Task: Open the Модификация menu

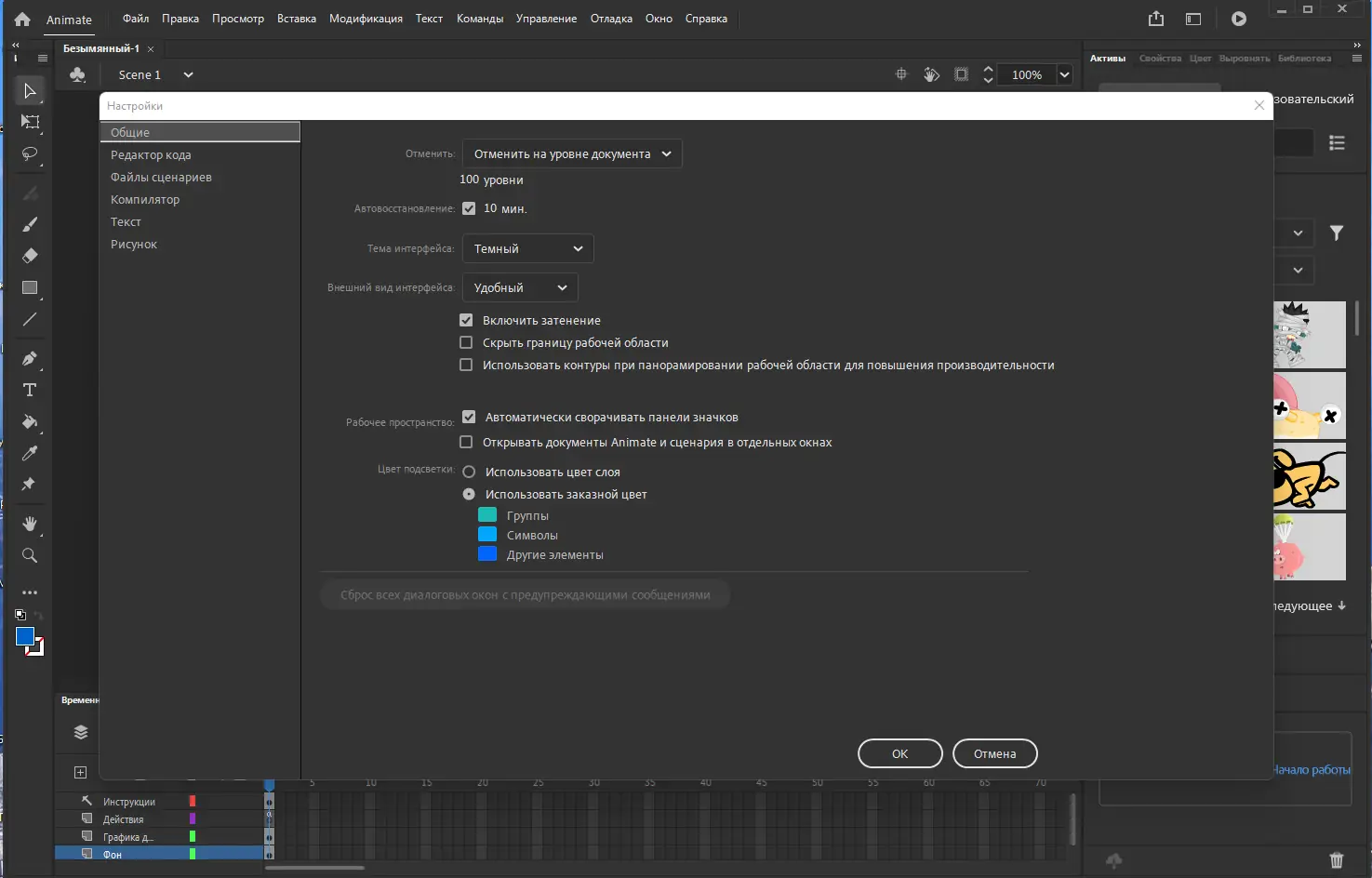Action: point(366,19)
